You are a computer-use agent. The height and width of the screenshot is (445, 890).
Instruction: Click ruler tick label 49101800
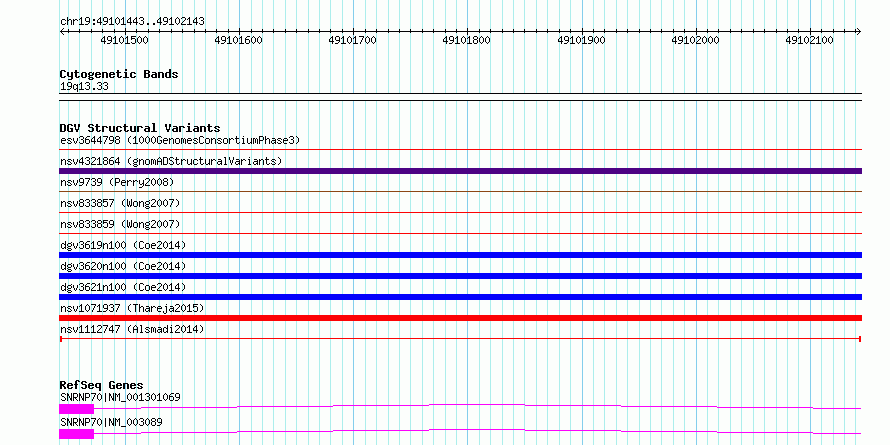(467, 40)
